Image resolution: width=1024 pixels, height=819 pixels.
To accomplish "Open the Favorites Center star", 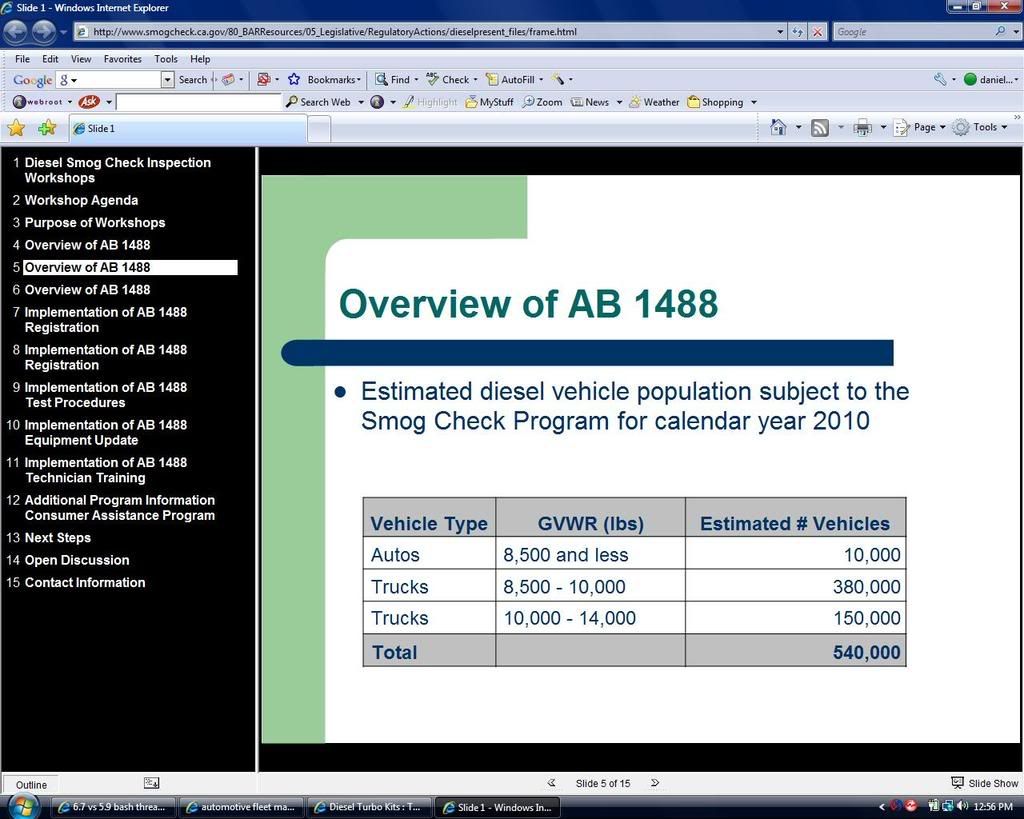I will [16, 128].
